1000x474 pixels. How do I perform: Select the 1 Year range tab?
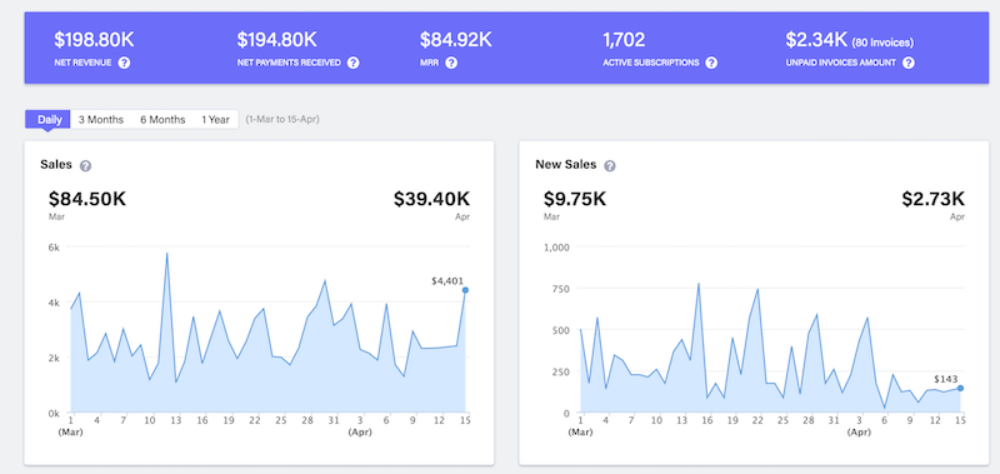pyautogui.click(x=216, y=119)
